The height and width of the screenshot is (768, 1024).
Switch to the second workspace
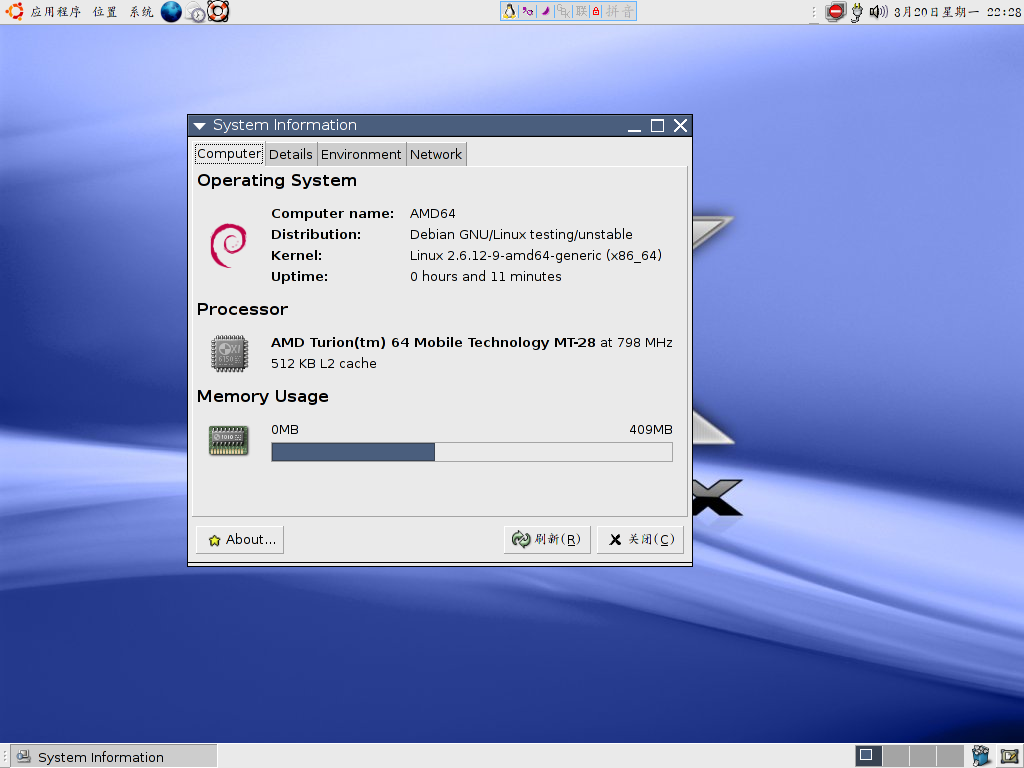coord(896,756)
